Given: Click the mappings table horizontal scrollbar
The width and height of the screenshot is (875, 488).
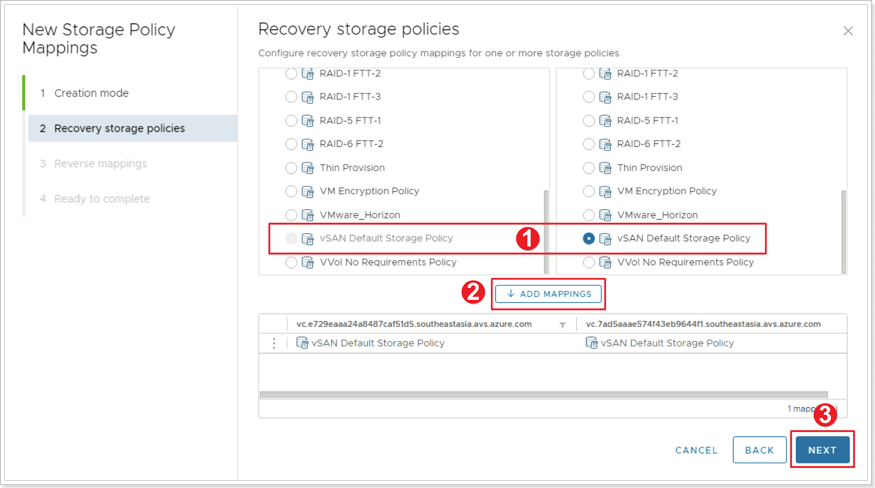Looking at the screenshot, I should pos(544,395).
